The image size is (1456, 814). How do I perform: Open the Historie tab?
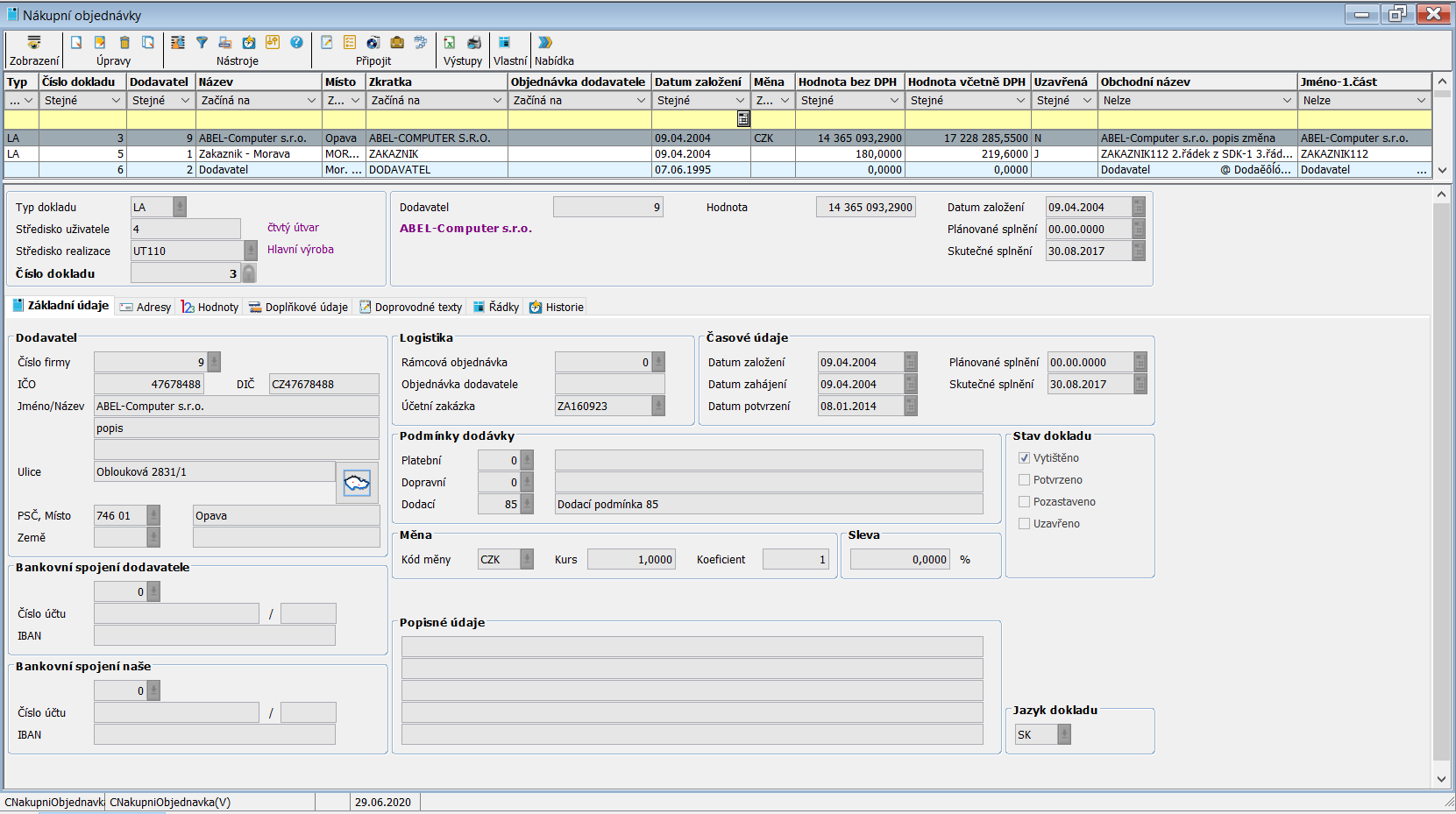557,308
